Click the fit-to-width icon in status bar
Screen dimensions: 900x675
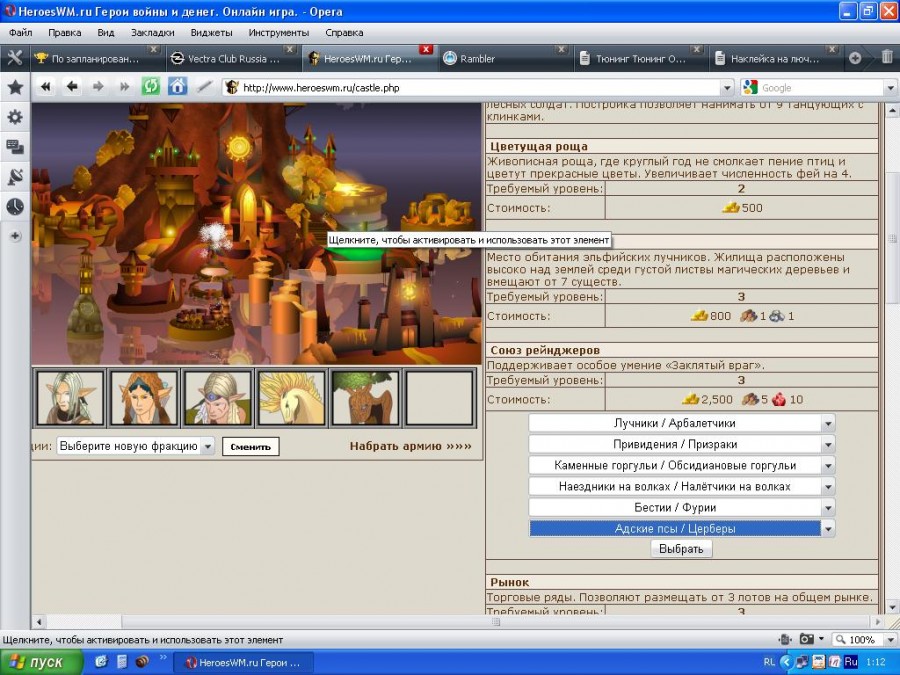[x=785, y=639]
